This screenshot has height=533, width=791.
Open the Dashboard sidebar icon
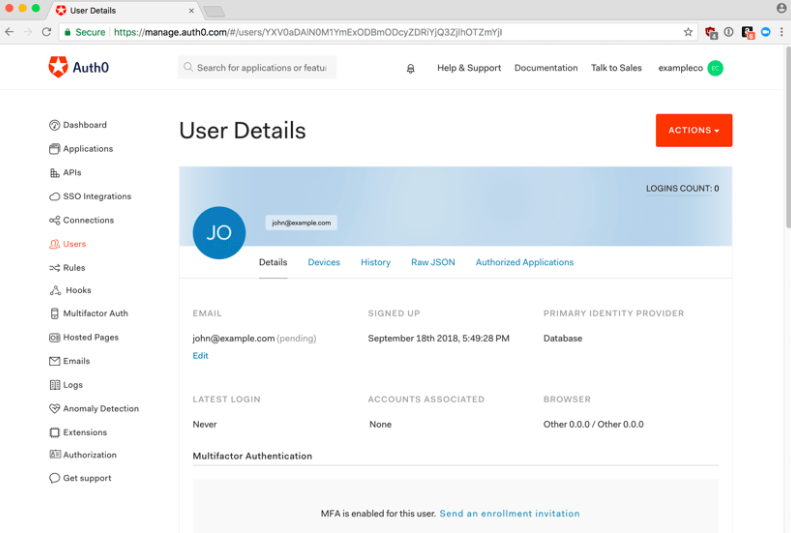click(54, 125)
